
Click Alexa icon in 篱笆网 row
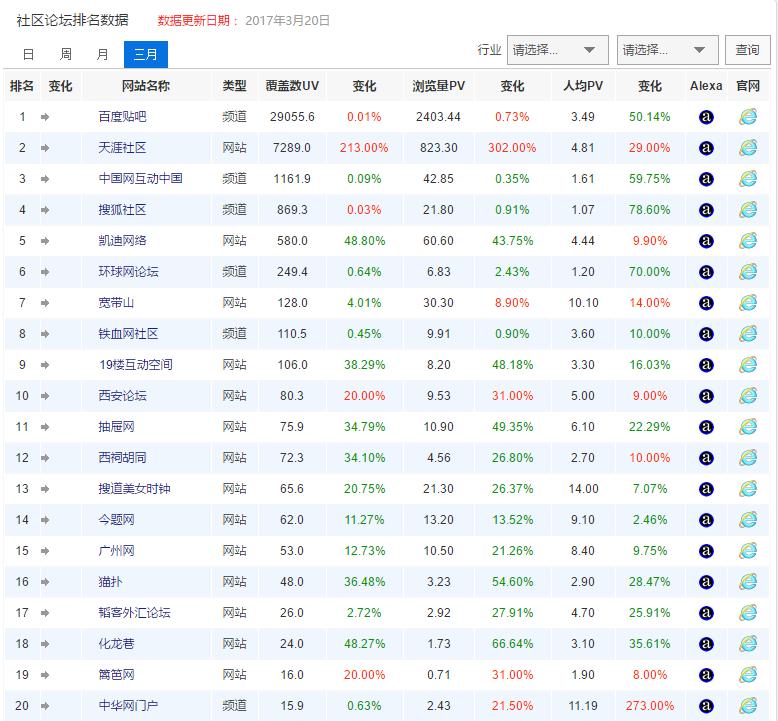point(706,675)
